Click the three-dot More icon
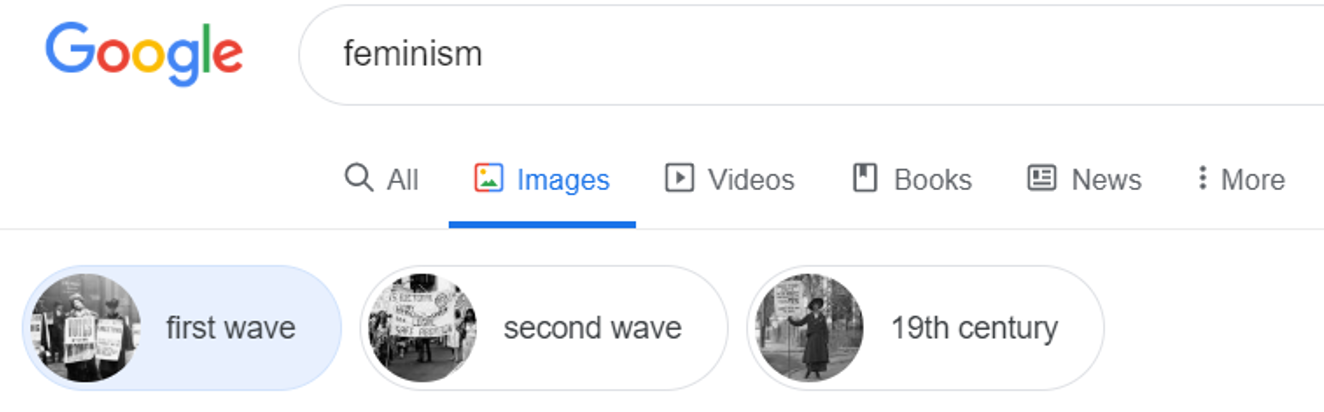The image size is (1324, 412). tap(1202, 178)
